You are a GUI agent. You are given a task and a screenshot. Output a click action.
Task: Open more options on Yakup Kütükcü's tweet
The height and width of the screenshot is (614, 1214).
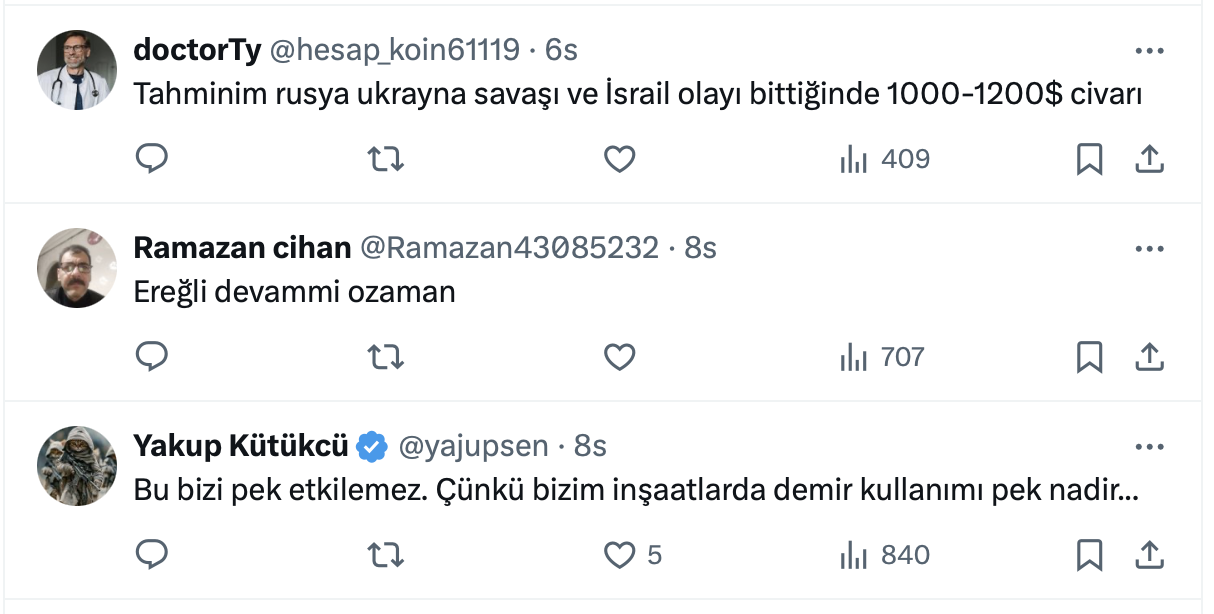tap(1149, 447)
